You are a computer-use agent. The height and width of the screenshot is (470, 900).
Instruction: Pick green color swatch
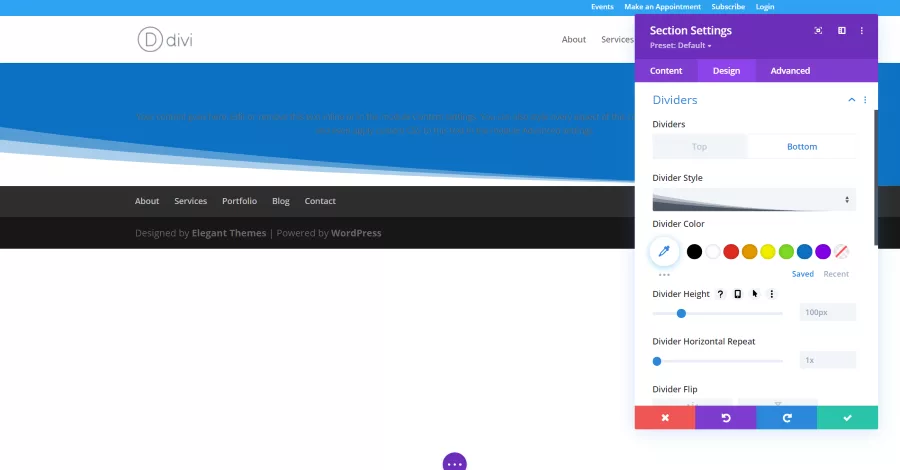click(x=786, y=251)
